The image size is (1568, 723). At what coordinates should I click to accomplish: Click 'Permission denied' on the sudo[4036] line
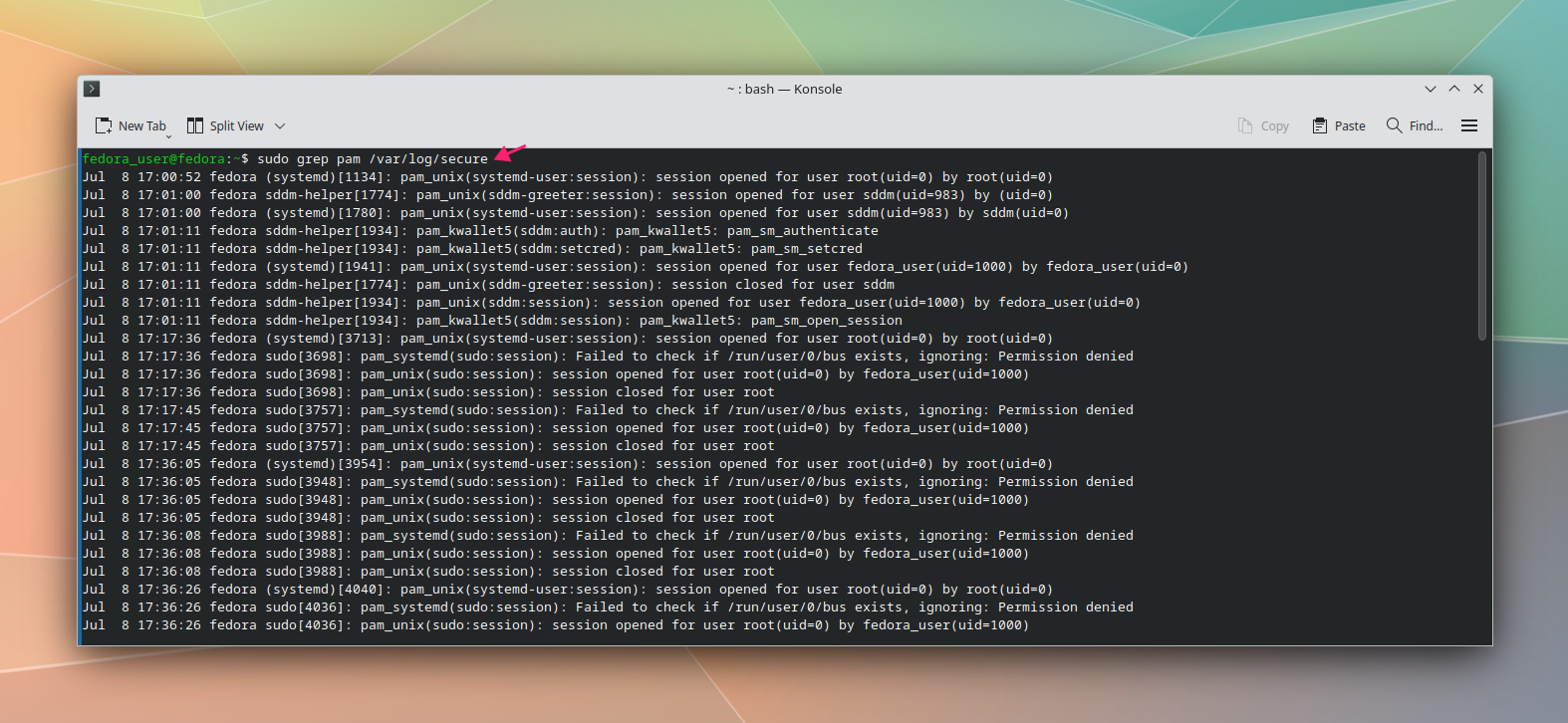[1066, 606]
